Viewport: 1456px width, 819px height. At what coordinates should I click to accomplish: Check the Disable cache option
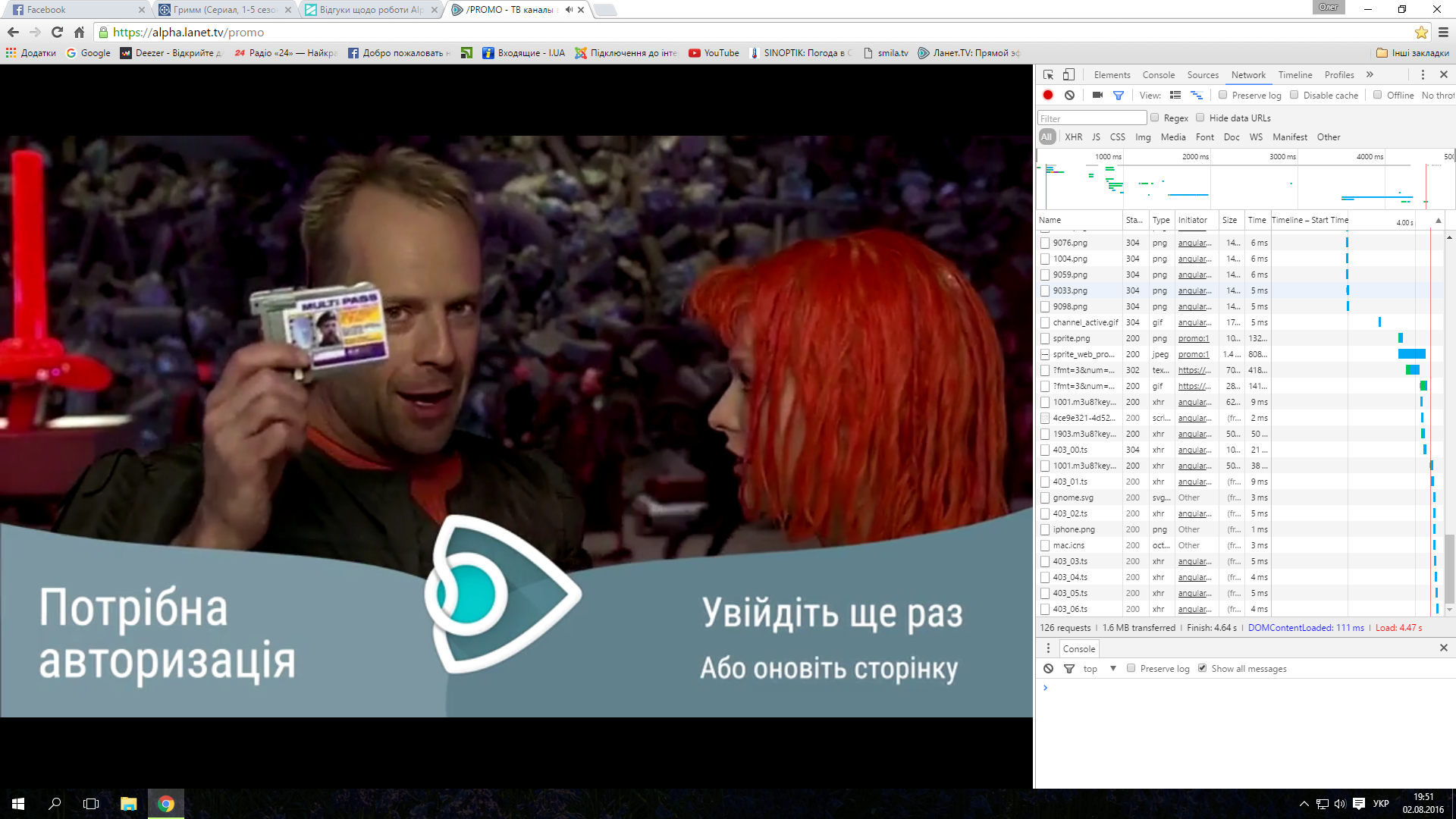coord(1294,95)
